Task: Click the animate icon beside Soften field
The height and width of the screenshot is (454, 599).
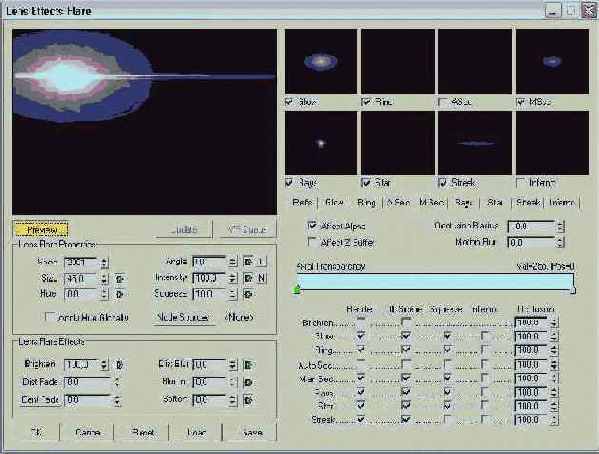Action: tap(248, 400)
